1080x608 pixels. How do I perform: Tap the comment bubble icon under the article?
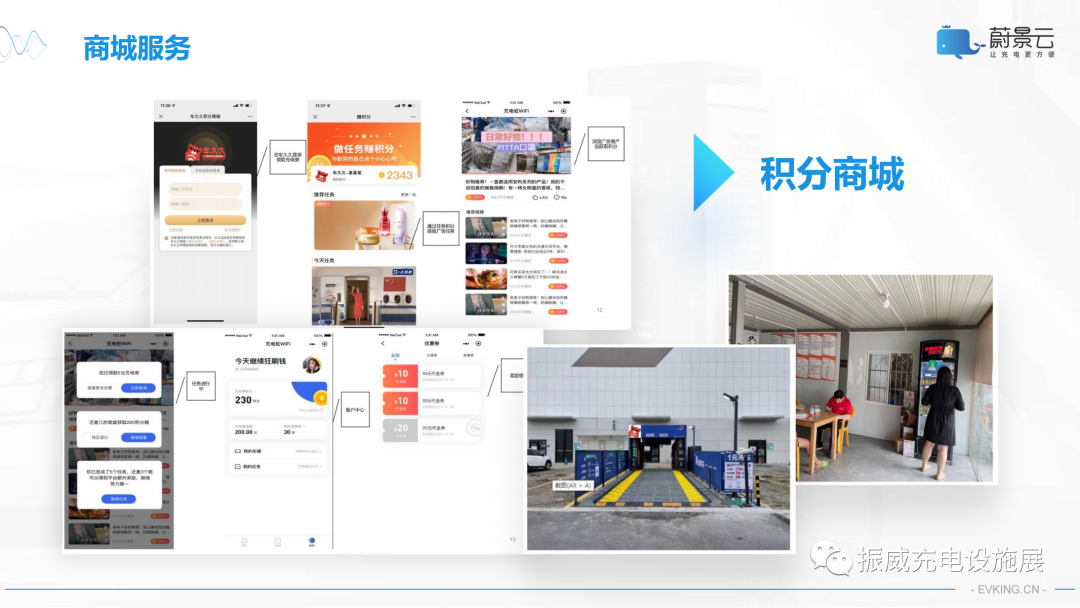[557, 198]
